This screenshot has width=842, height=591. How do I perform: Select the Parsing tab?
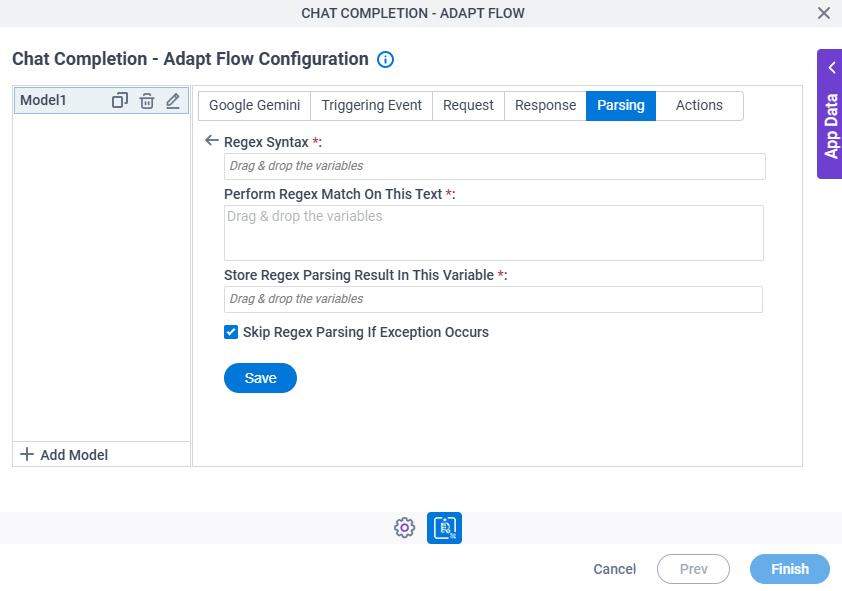[x=621, y=105]
